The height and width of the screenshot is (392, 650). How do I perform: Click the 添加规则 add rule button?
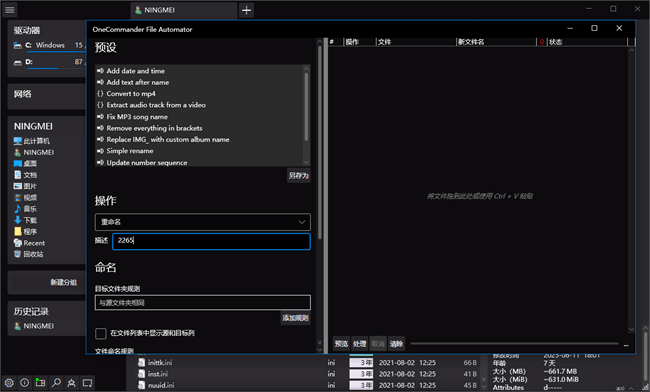pyautogui.click(x=296, y=318)
